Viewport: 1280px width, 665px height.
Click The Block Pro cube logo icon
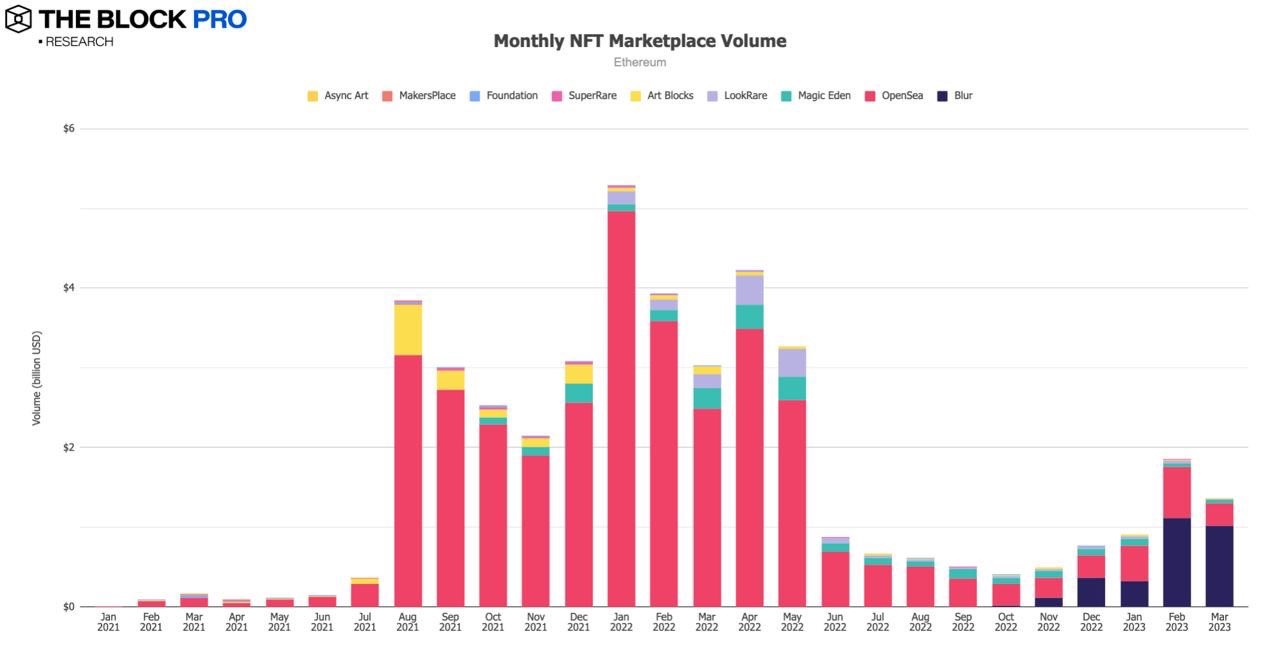pyautogui.click(x=19, y=19)
